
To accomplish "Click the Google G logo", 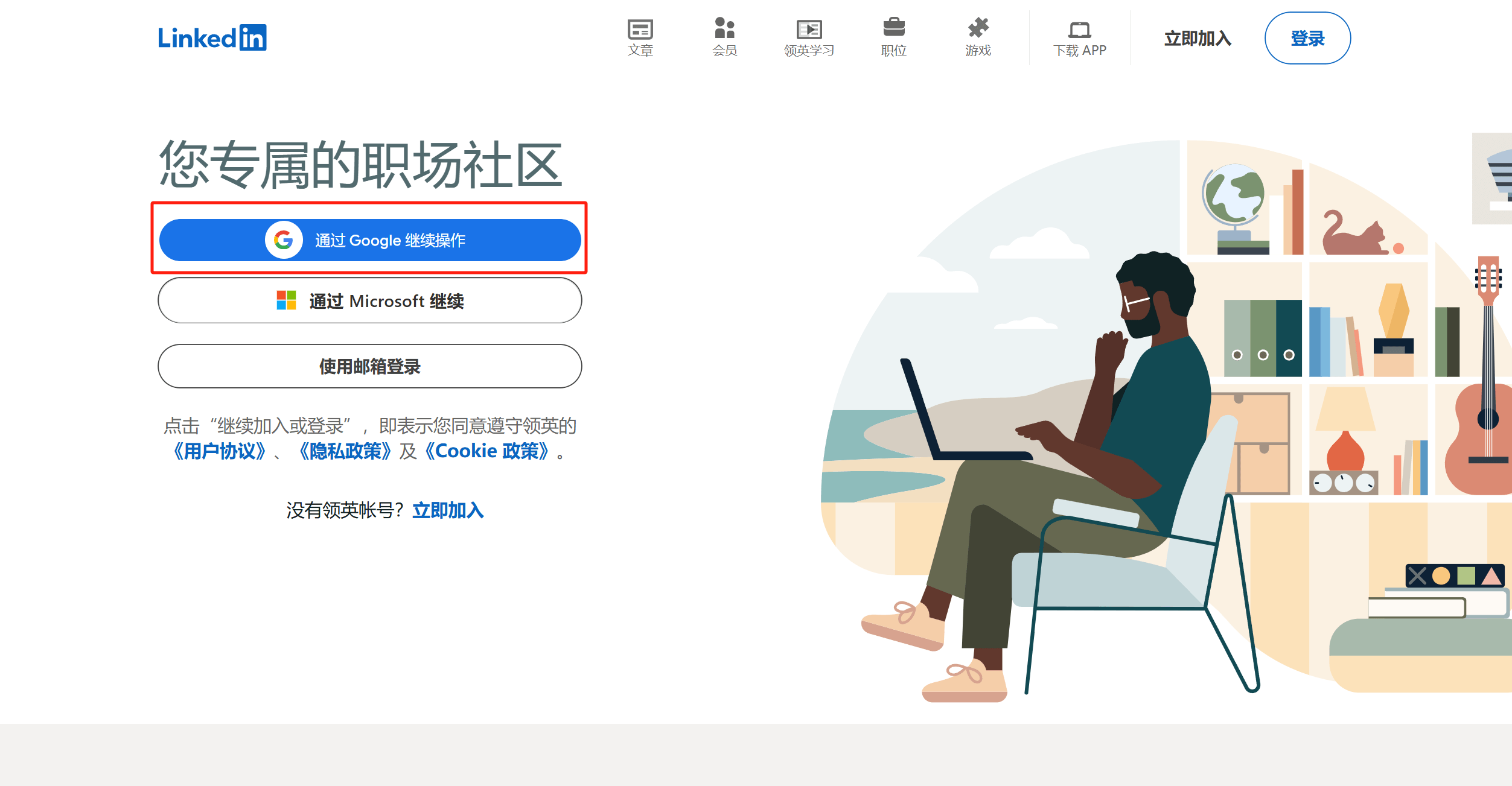I will pos(284,240).
